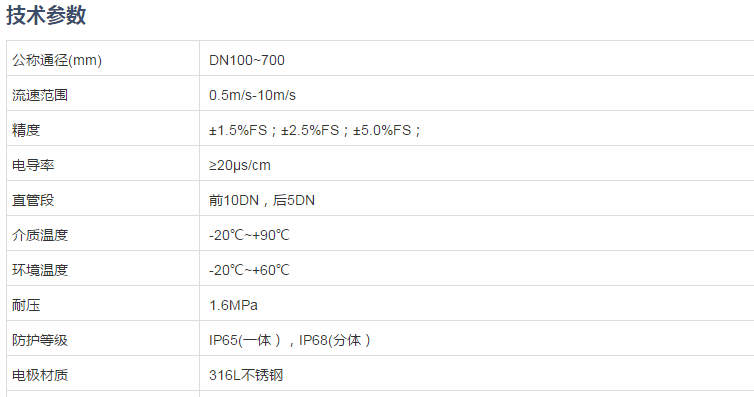
Task: Select the 直管段 label cell
Action: point(103,198)
